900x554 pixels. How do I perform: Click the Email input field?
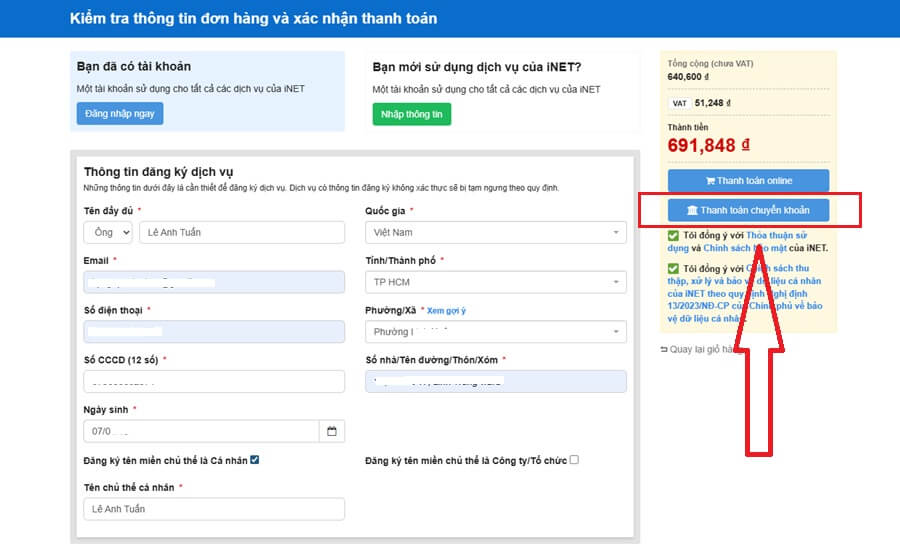[x=214, y=282]
